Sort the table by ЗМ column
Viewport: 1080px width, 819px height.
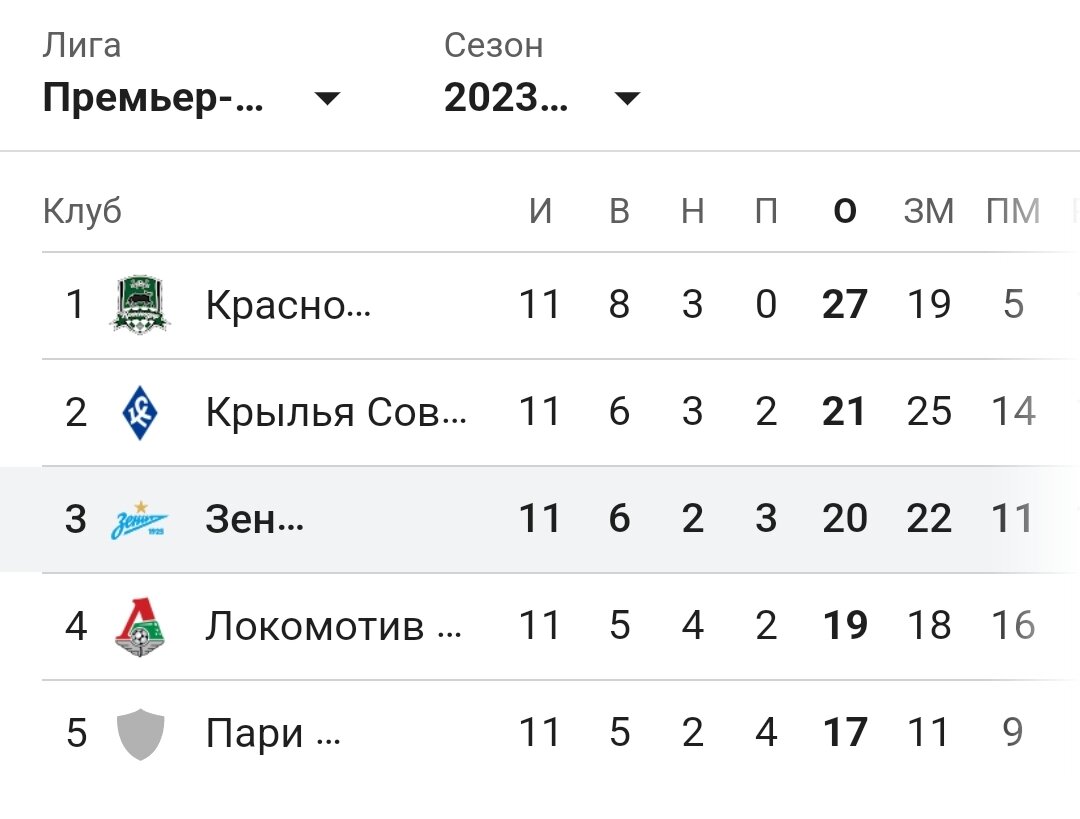coord(929,211)
